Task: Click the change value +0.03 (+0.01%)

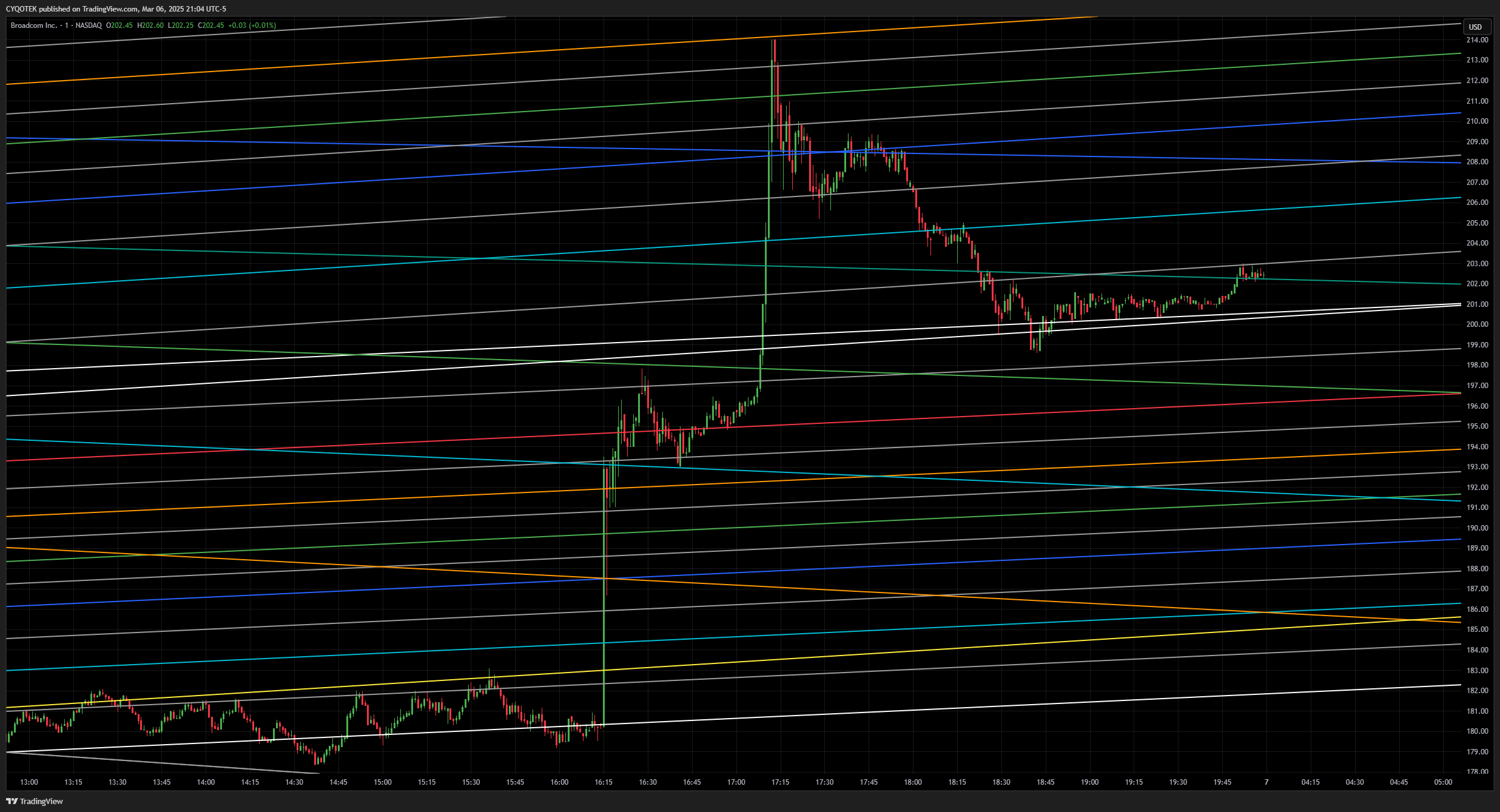Action: [252, 25]
